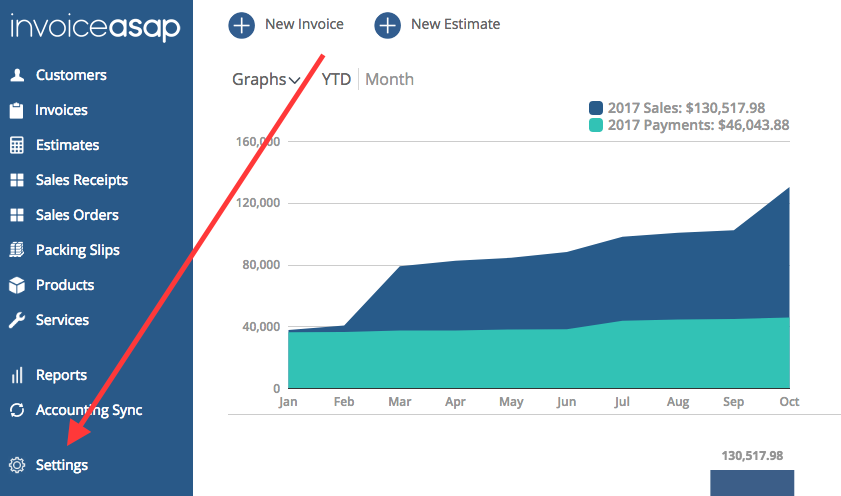
Task: Click the Settings gear icon
Action: (x=16, y=465)
